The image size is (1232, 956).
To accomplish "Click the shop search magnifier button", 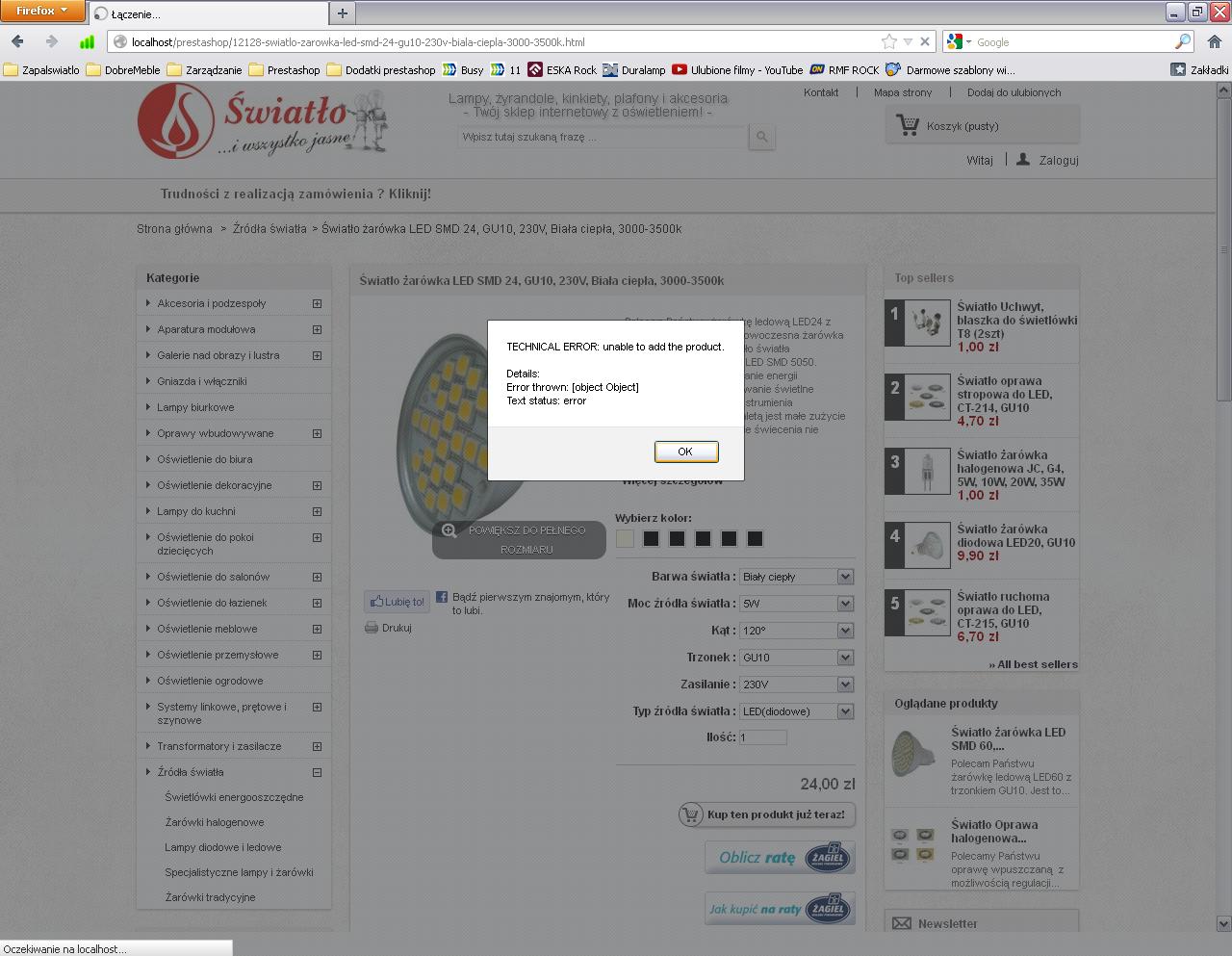I will click(x=761, y=137).
